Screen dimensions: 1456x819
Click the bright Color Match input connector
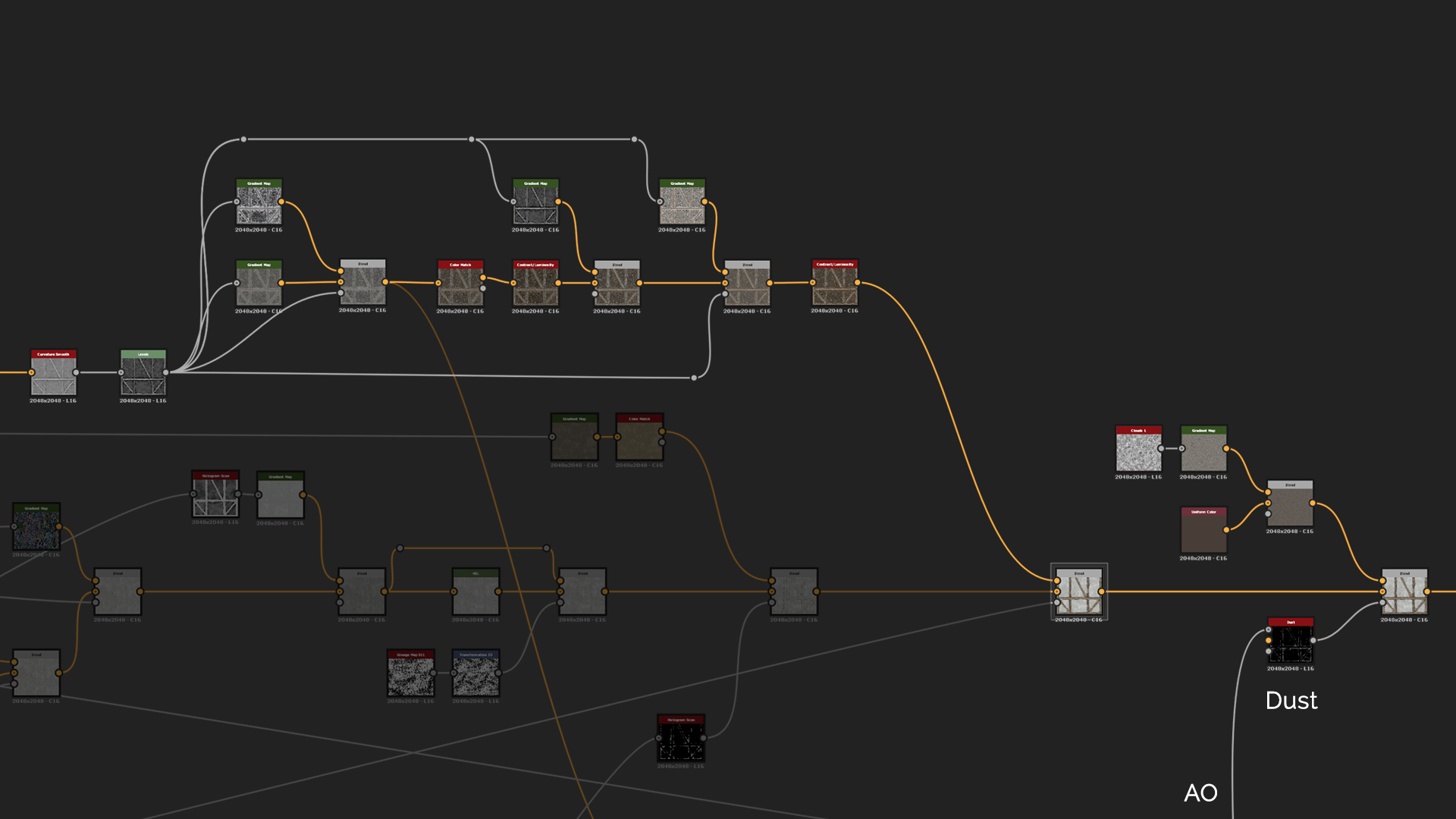click(438, 283)
